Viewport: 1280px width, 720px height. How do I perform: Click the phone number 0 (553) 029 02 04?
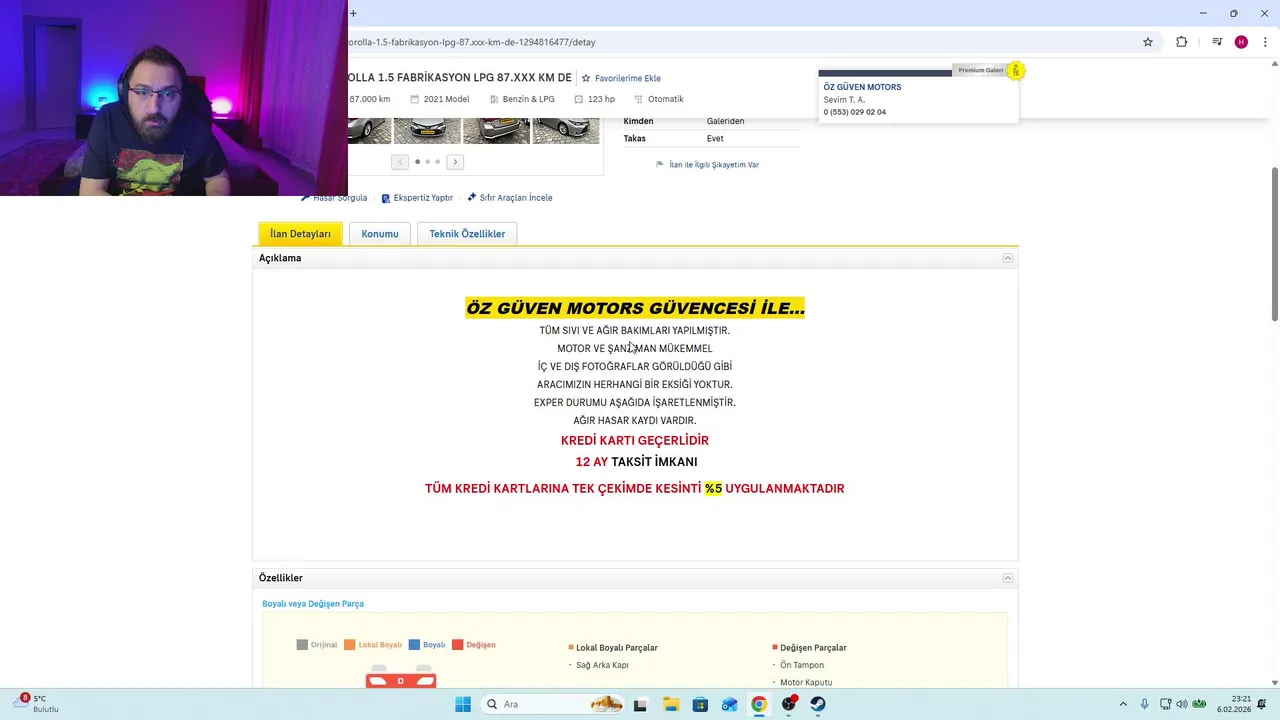click(855, 112)
